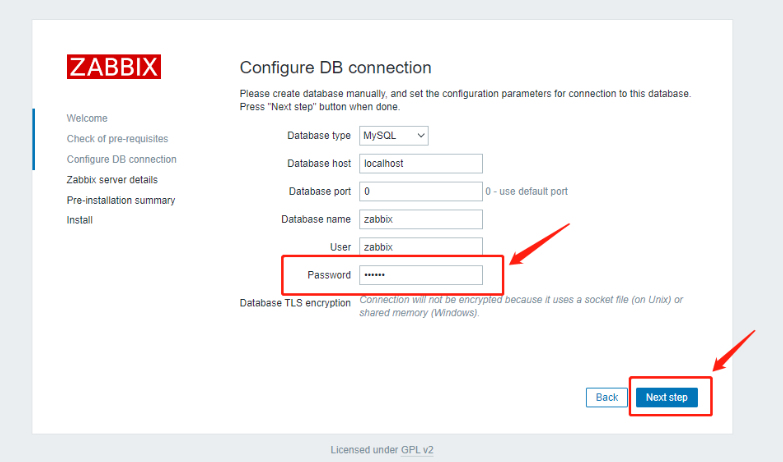Click the Password label text

coord(329,275)
